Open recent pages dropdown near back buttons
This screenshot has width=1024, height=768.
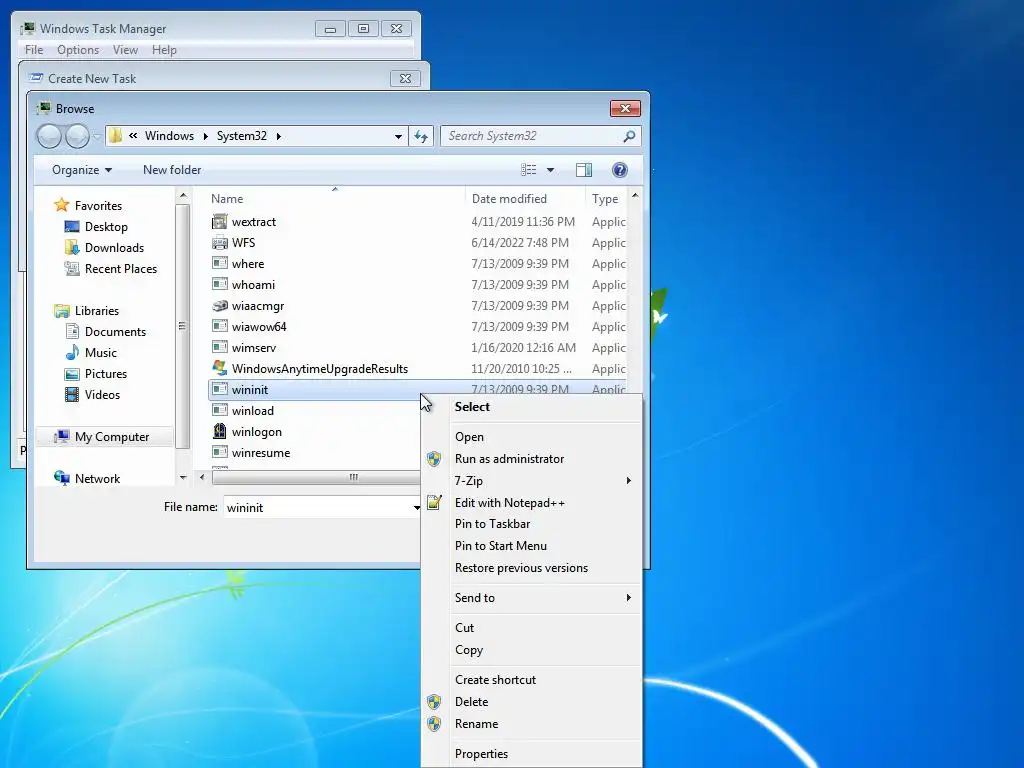pyautogui.click(x=97, y=136)
